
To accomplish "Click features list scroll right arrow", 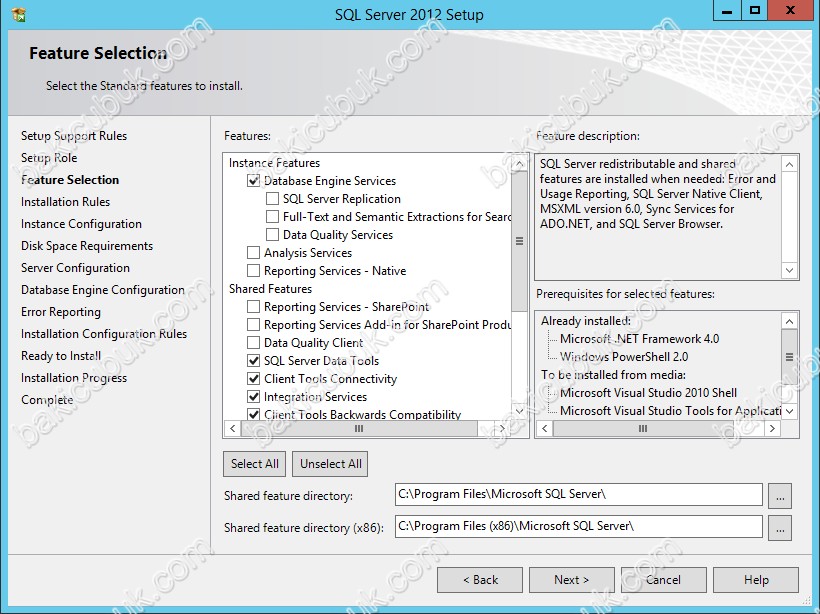I will [503, 429].
